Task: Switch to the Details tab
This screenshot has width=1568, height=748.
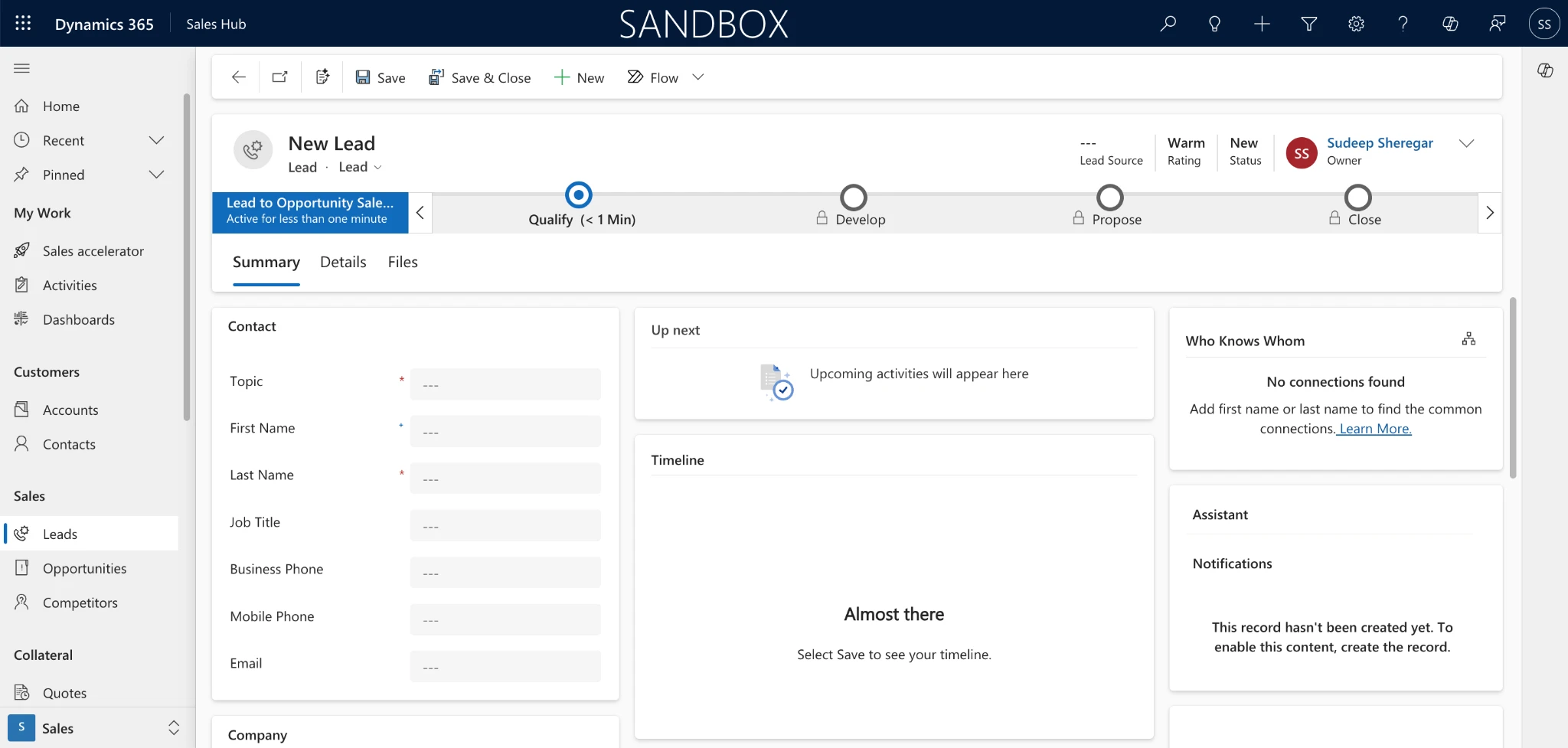Action: (343, 262)
